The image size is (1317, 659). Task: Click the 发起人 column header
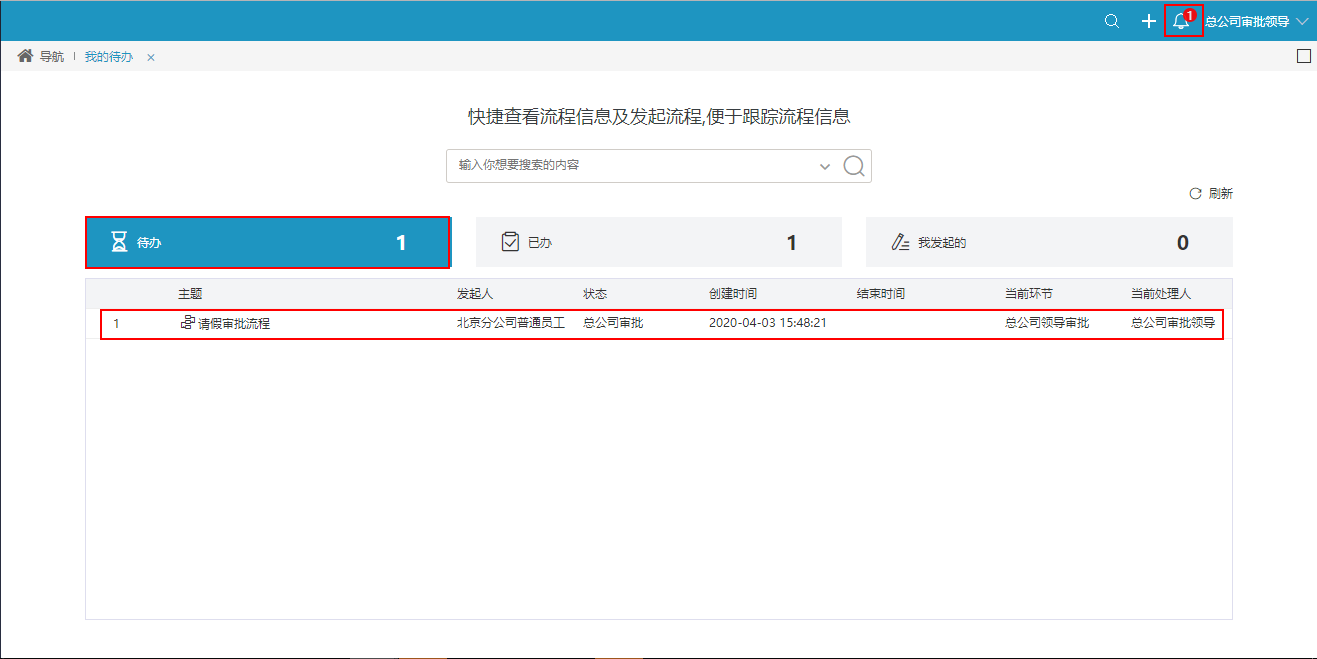pos(475,294)
